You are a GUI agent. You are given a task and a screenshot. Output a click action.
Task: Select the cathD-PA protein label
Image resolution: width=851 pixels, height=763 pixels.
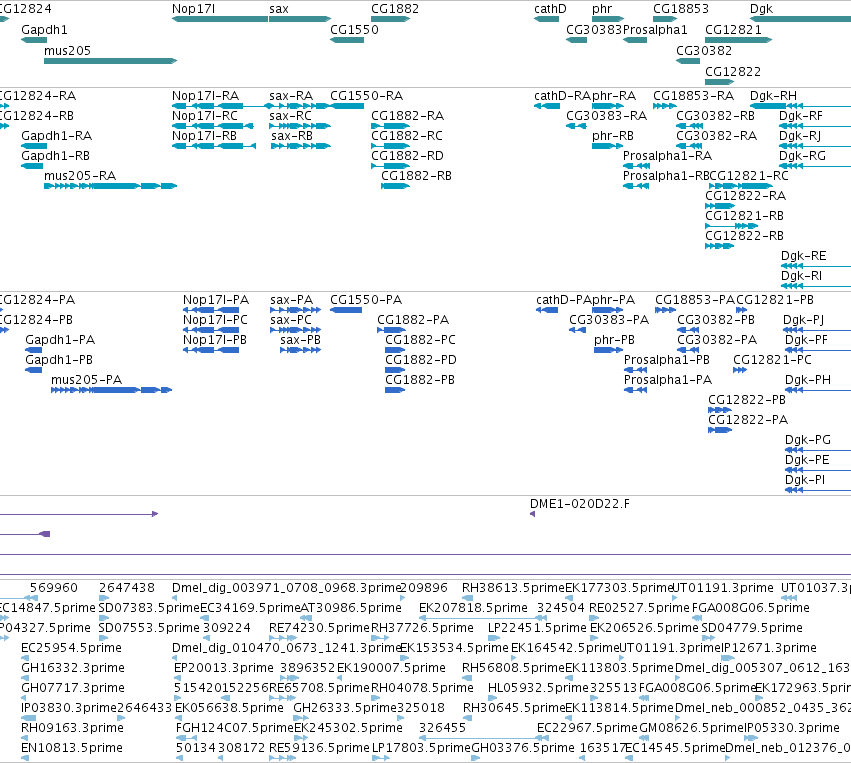tap(563, 300)
